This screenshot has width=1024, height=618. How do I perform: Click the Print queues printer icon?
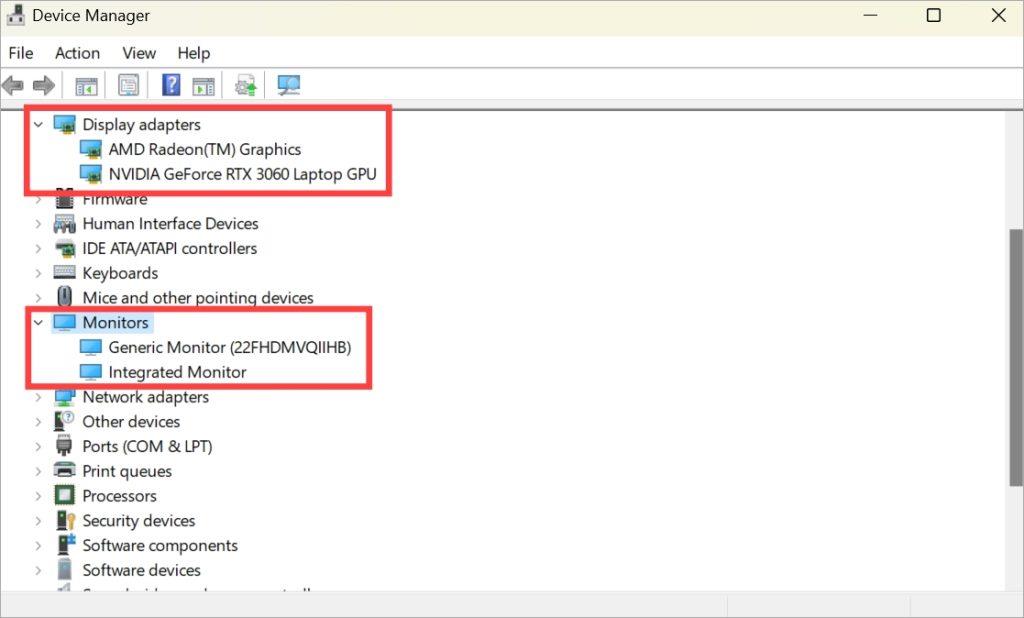tap(65, 470)
